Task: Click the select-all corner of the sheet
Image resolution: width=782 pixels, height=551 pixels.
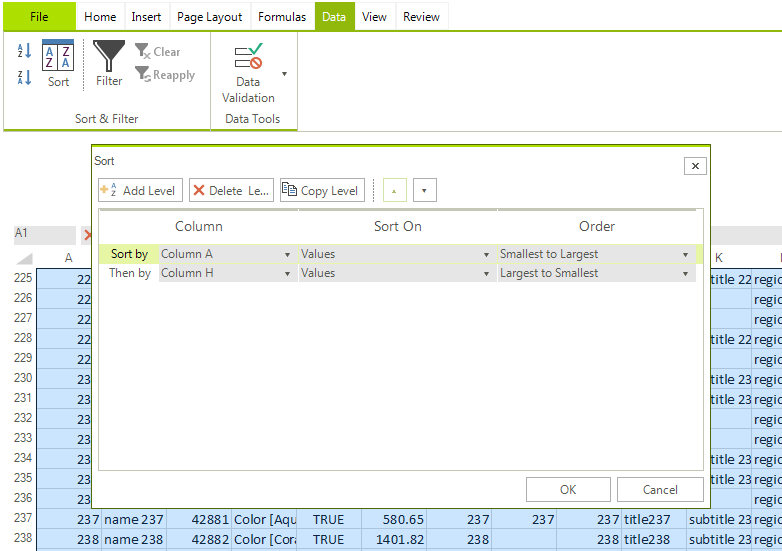Action: pos(24,258)
